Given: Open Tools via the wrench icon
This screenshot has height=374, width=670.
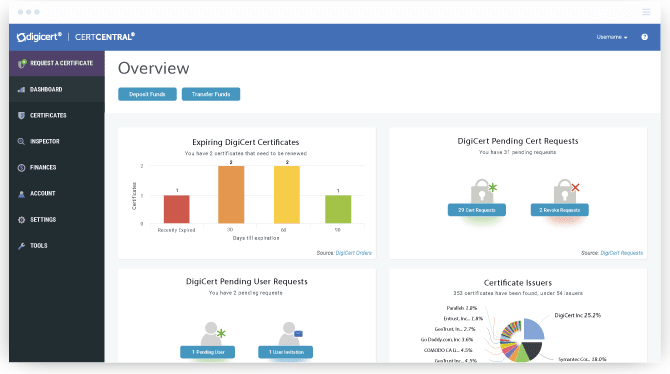Looking at the screenshot, I should [x=21, y=246].
